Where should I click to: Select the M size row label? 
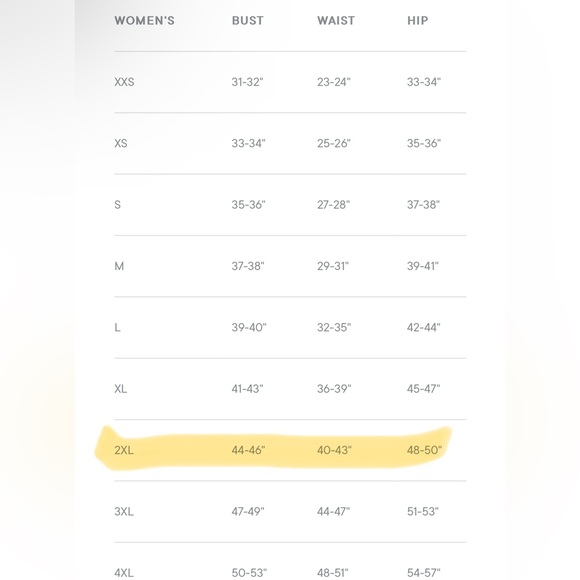coord(119,266)
